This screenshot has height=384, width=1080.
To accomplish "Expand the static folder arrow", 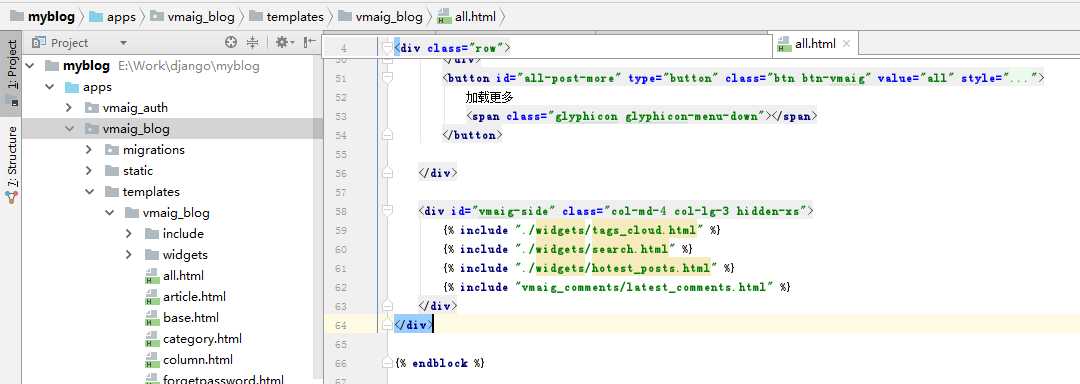I will coord(89,171).
